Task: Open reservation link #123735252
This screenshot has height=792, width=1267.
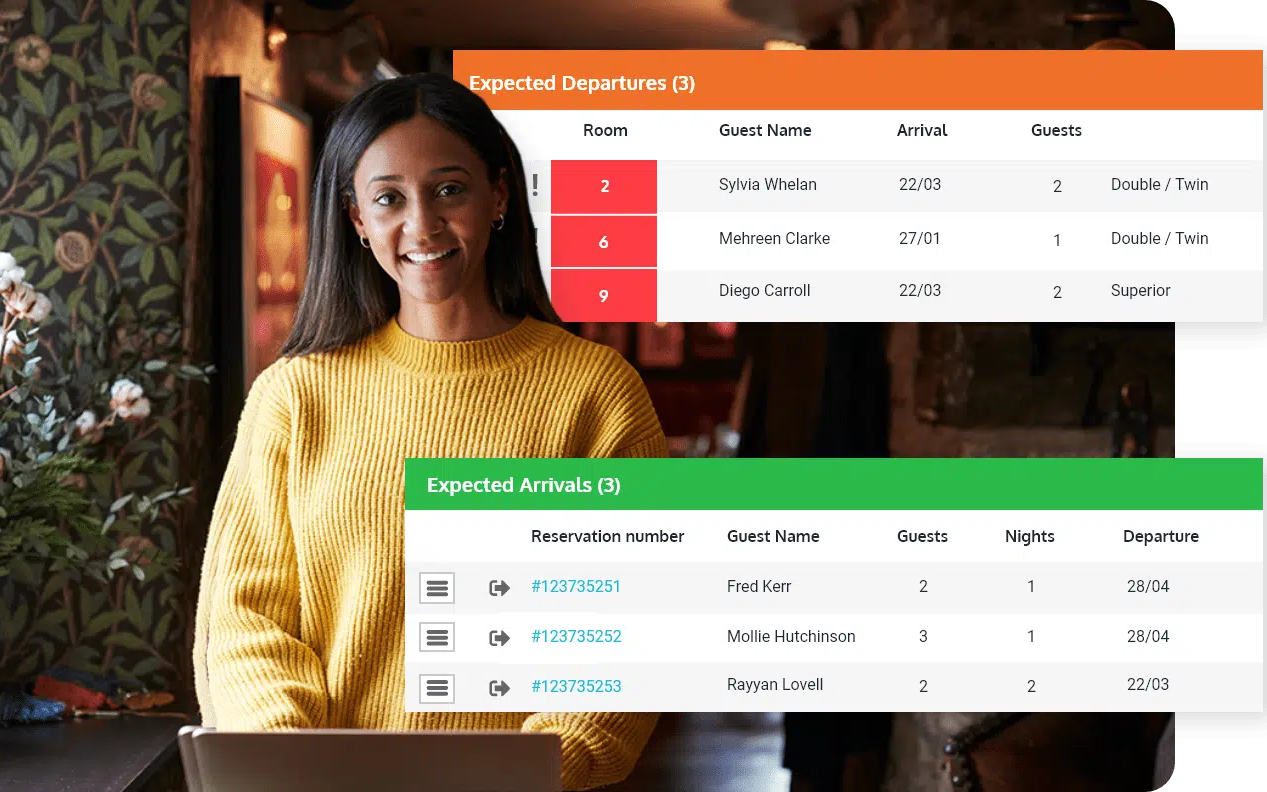Action: coord(576,637)
